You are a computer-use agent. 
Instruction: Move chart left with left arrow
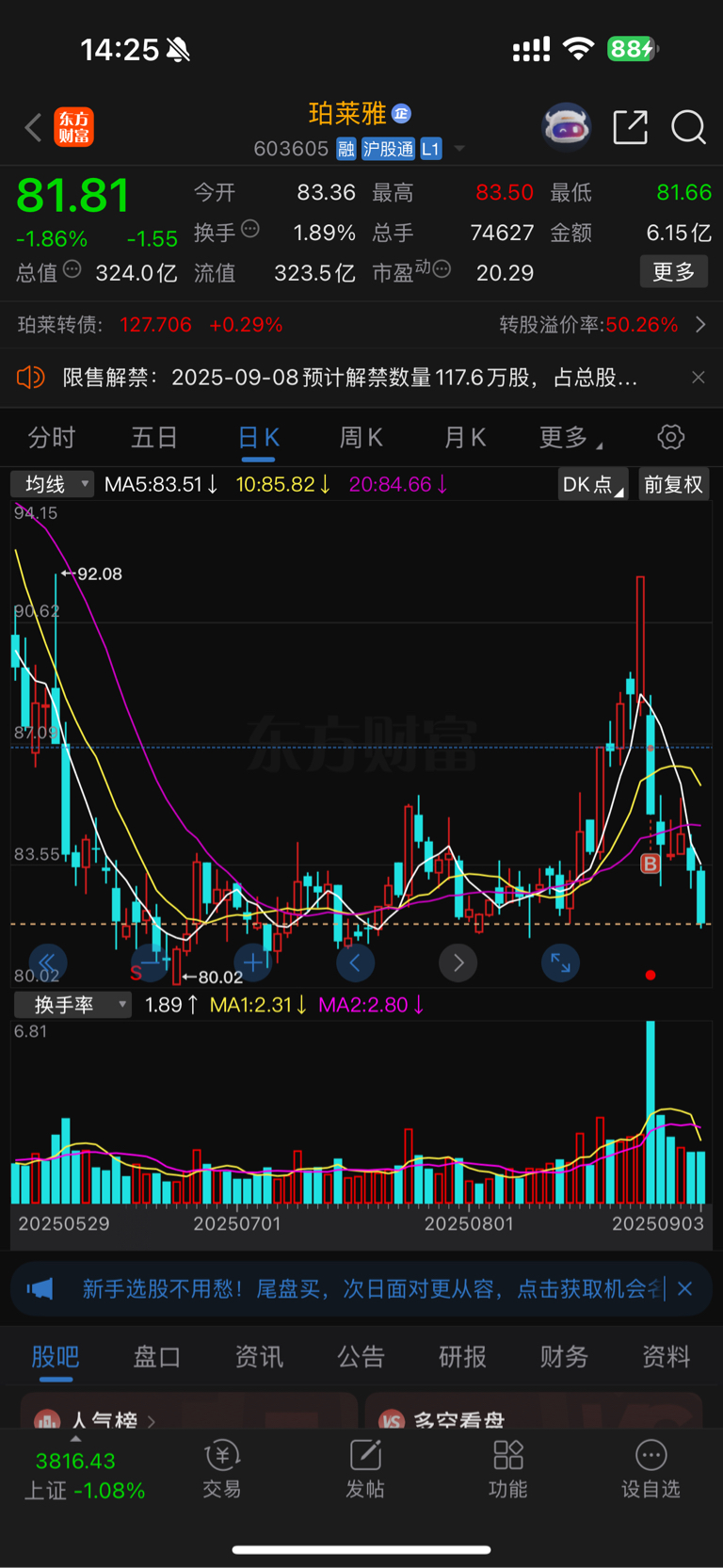click(355, 962)
